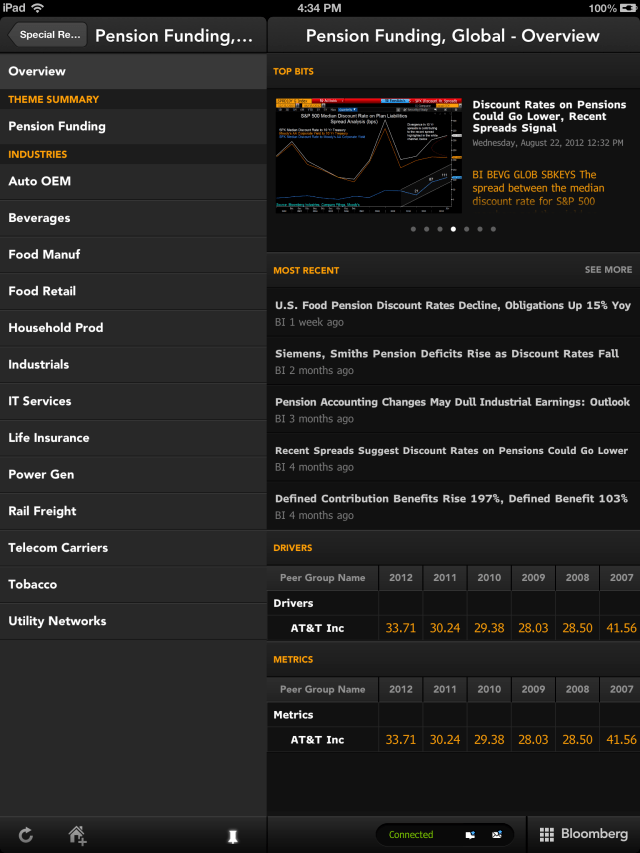The width and height of the screenshot is (640, 853).
Task: Tap the 2011 column header in Metrics table
Action: tap(445, 689)
